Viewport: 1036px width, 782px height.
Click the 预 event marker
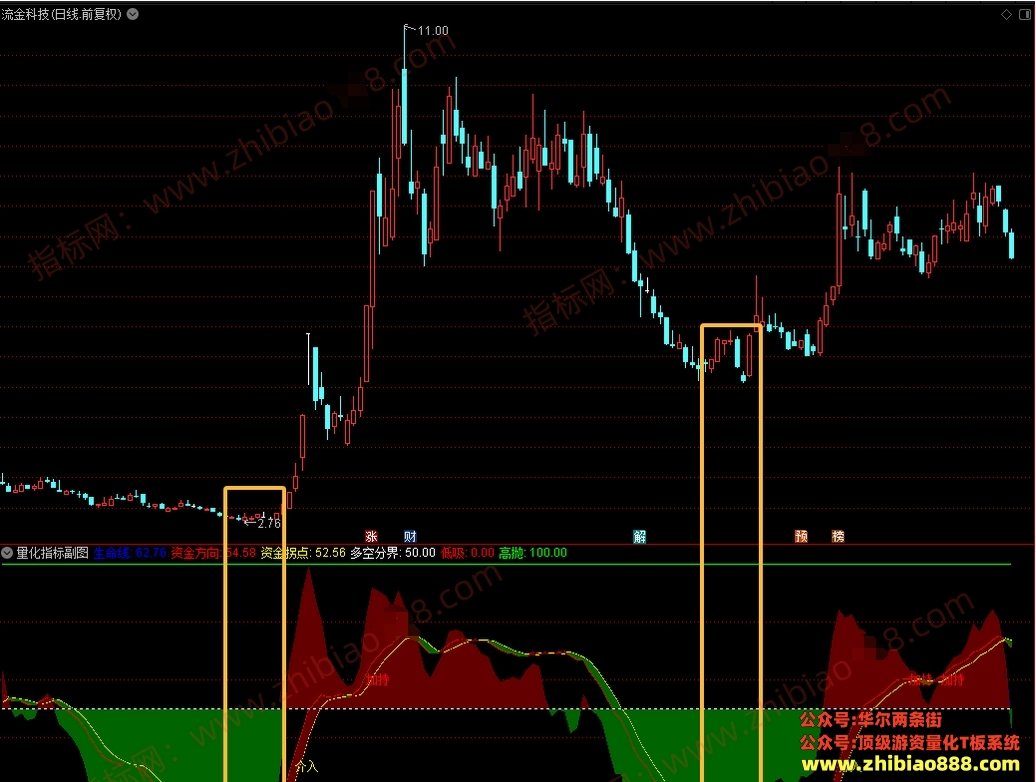(801, 536)
